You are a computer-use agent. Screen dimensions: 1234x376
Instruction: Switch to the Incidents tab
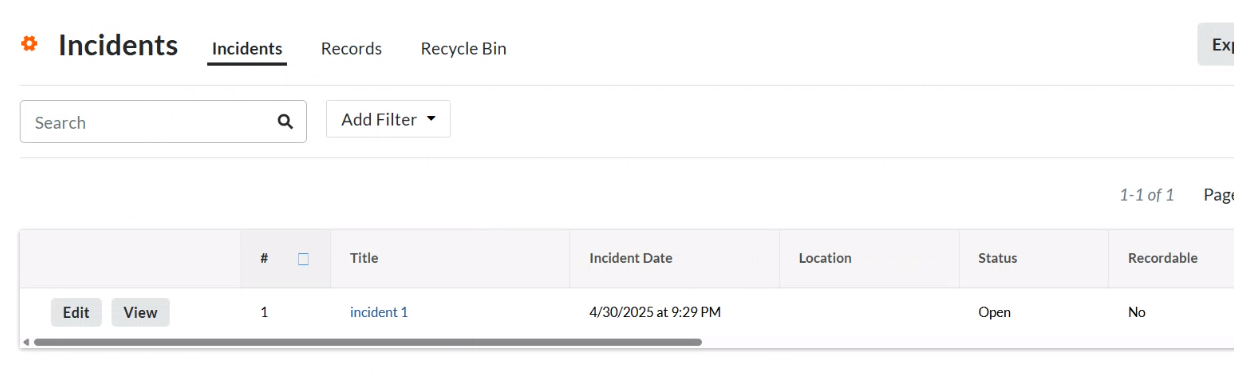247,48
